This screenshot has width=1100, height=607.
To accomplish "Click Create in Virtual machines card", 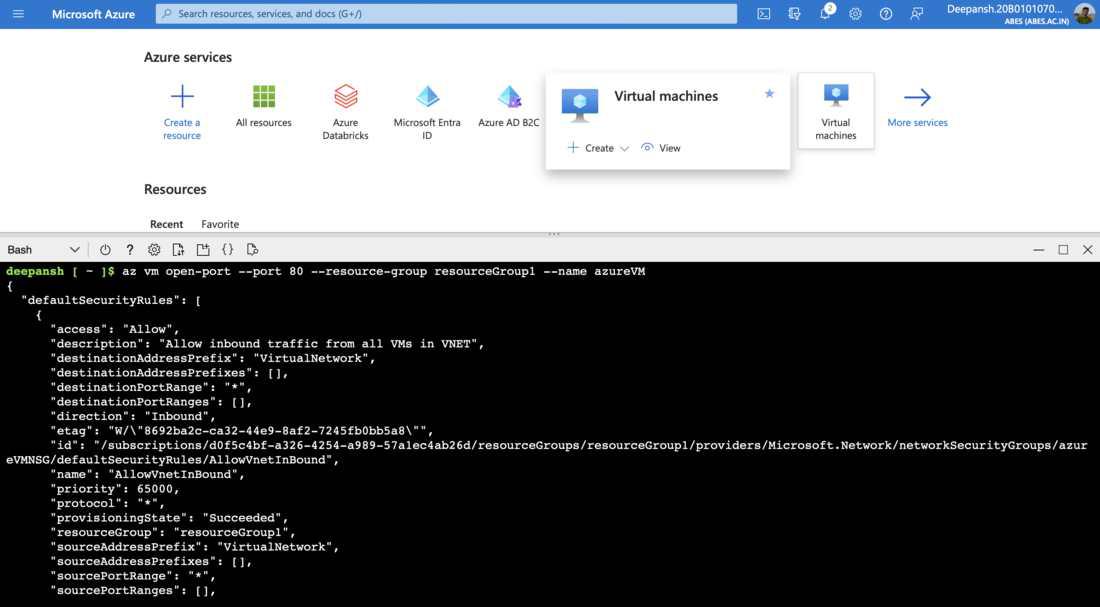I will coord(591,148).
